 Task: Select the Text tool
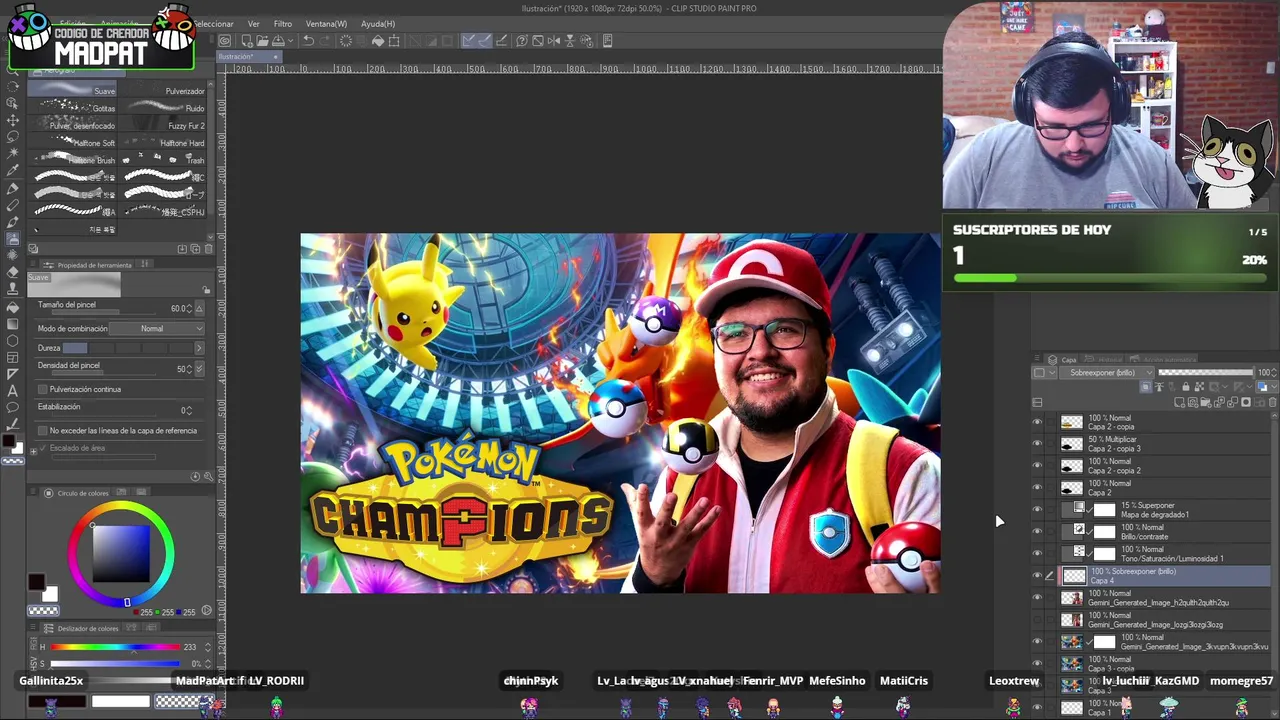coord(13,390)
